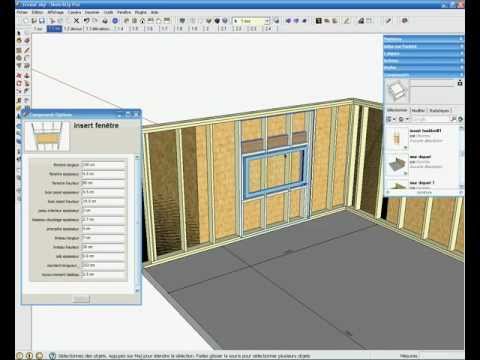The image size is (480, 360).
Task: Open components navigation home dropdown
Action: (403, 119)
